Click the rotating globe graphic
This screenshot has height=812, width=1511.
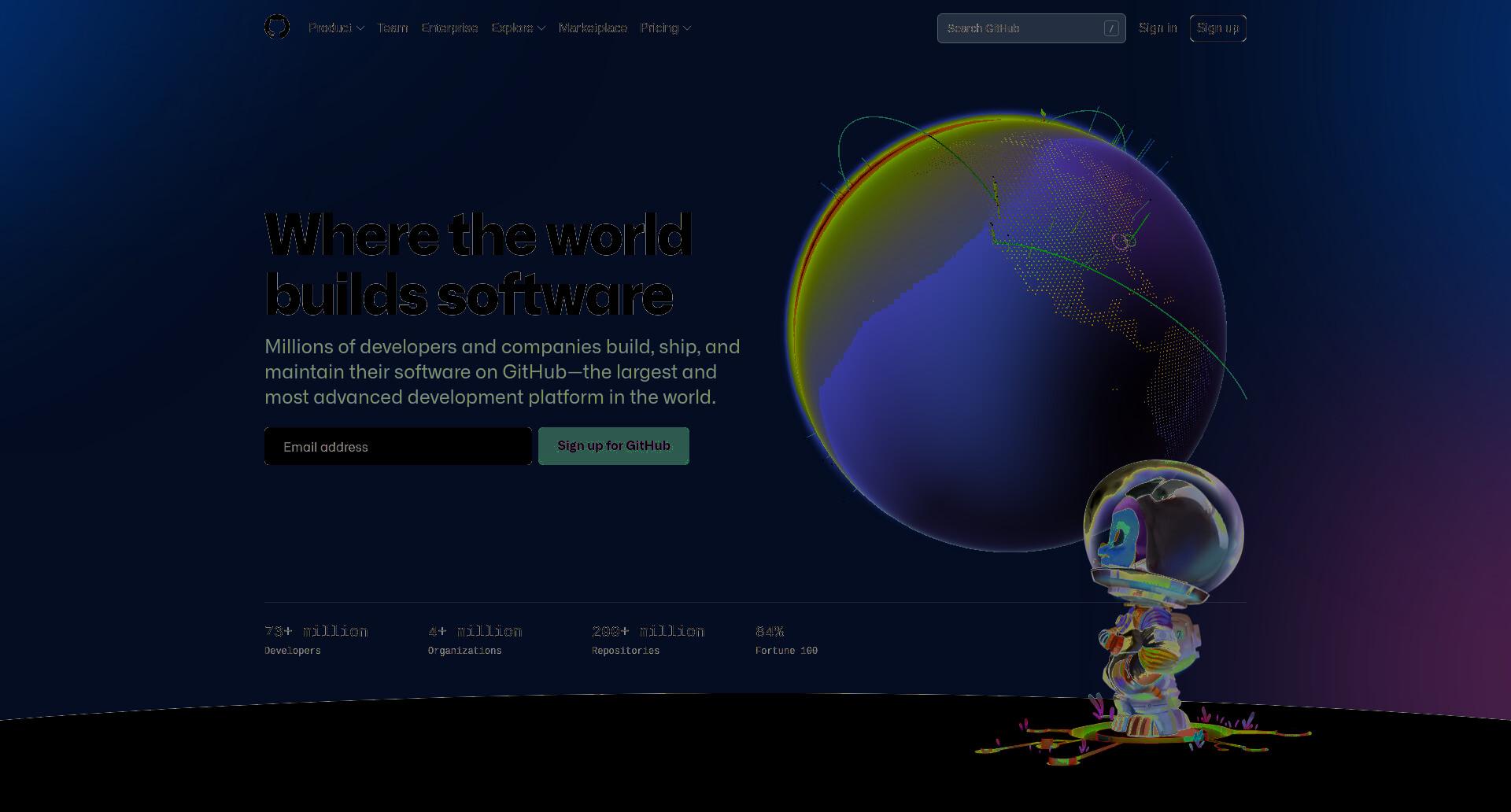click(1006, 330)
